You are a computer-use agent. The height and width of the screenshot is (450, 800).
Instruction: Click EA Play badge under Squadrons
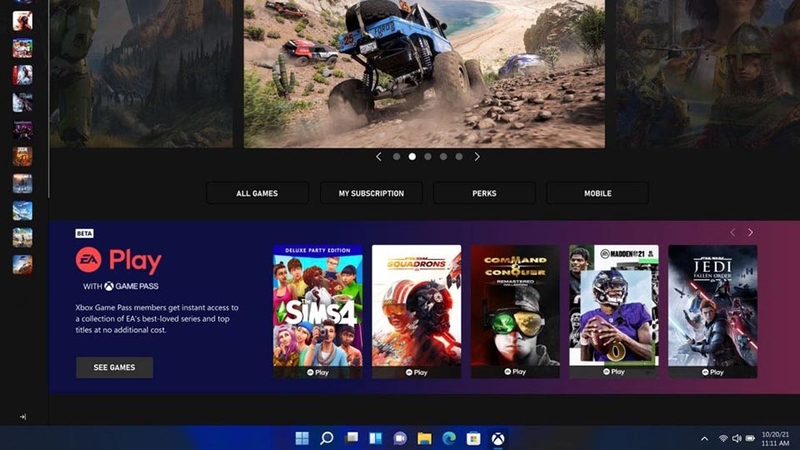[416, 372]
